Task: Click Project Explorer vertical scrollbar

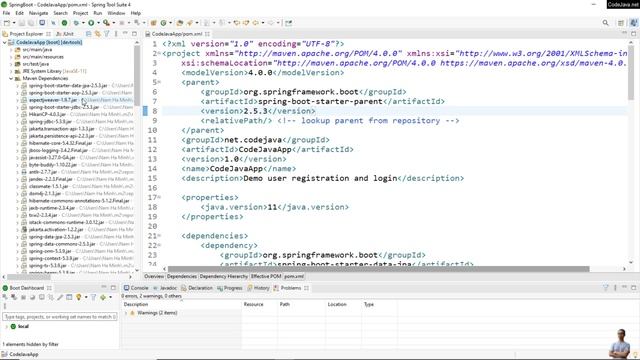Action: coord(137,76)
